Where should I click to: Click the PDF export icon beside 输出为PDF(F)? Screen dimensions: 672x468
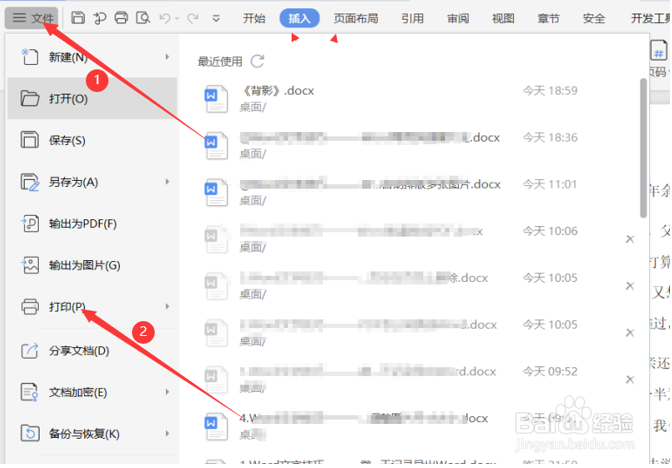[x=30, y=223]
